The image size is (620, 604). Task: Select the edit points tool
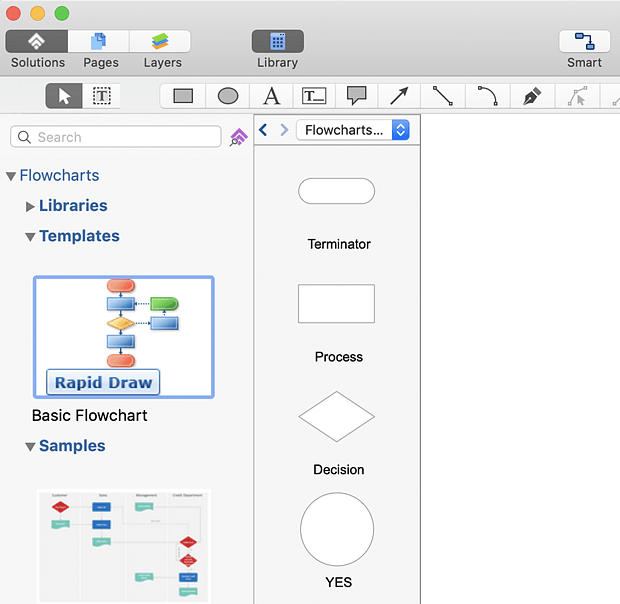[577, 96]
